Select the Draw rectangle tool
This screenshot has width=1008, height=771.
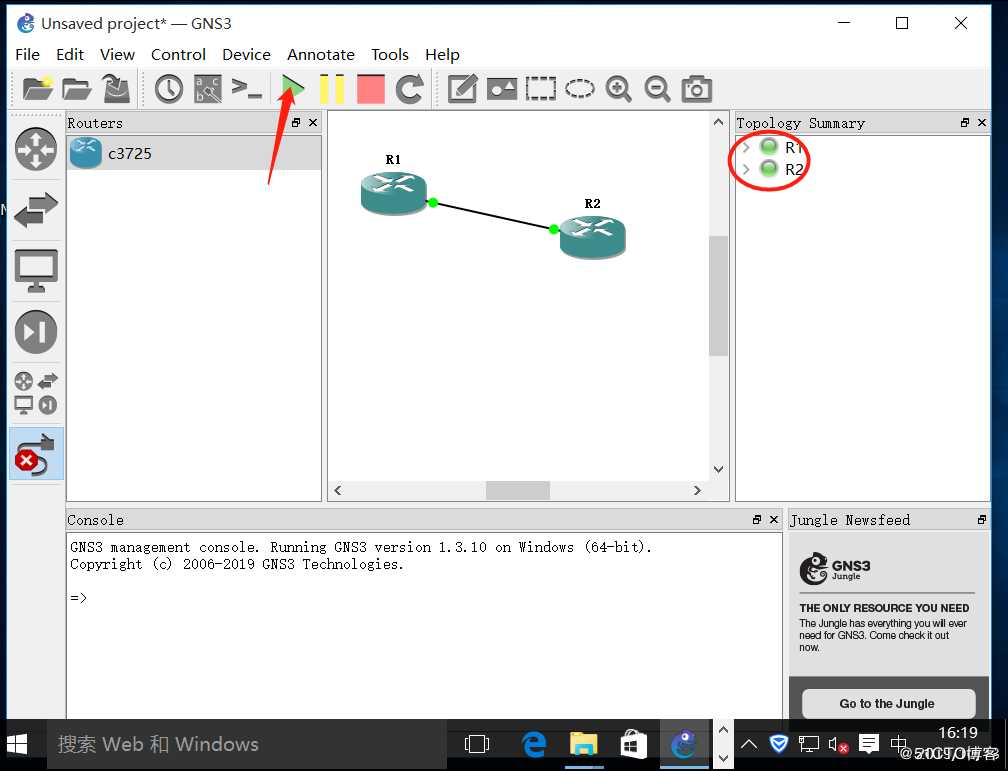pyautogui.click(x=541, y=89)
